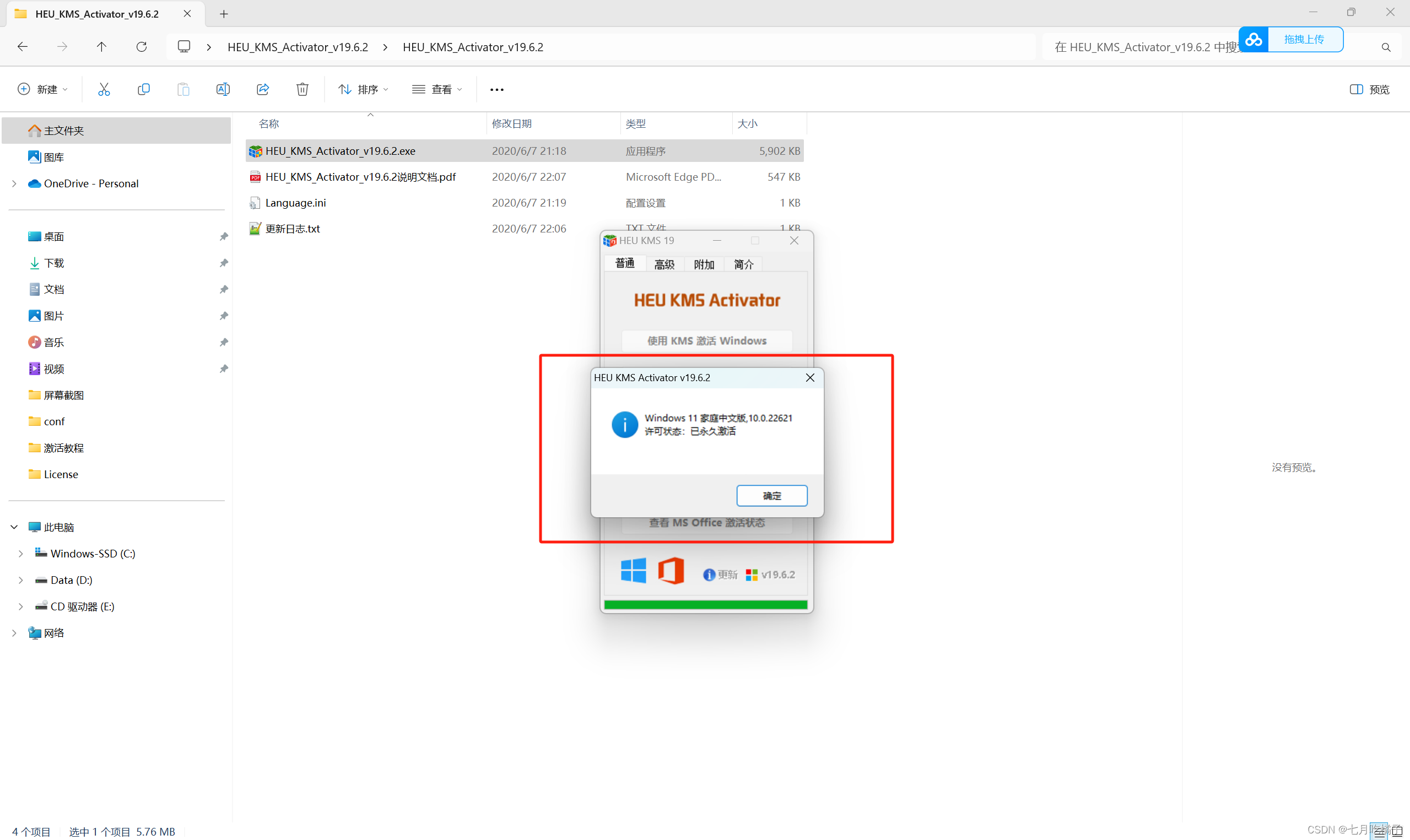
Task: Select the Language.ini file
Action: [295, 203]
